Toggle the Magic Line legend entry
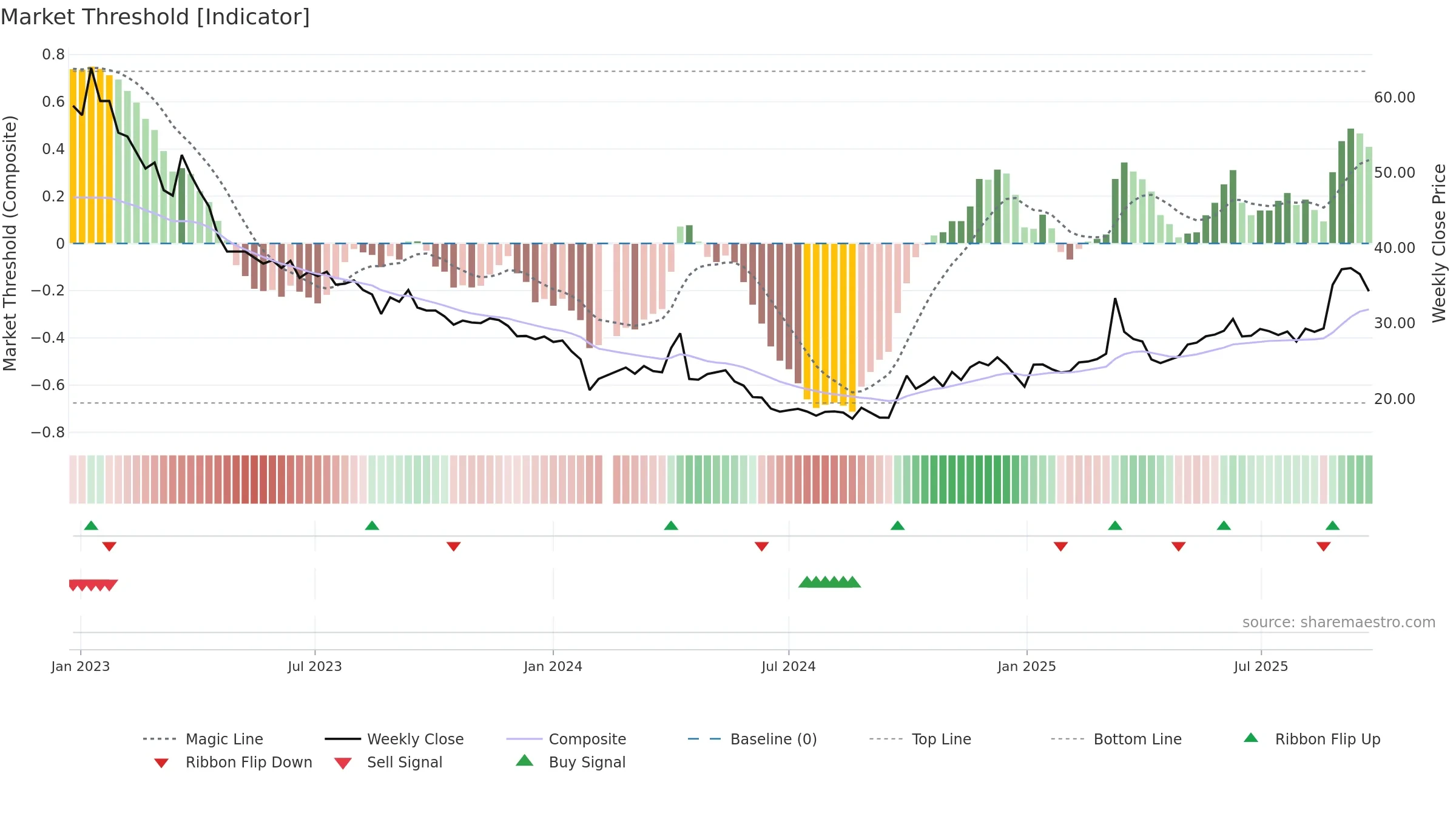1456x819 pixels. tap(203, 739)
